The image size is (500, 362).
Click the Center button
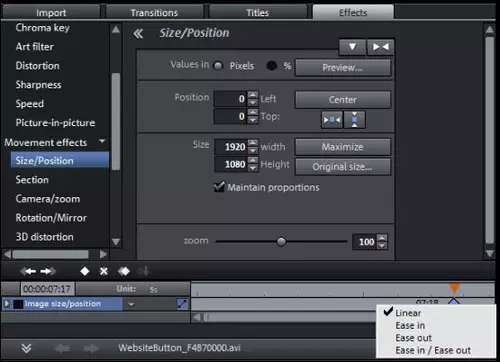click(343, 100)
